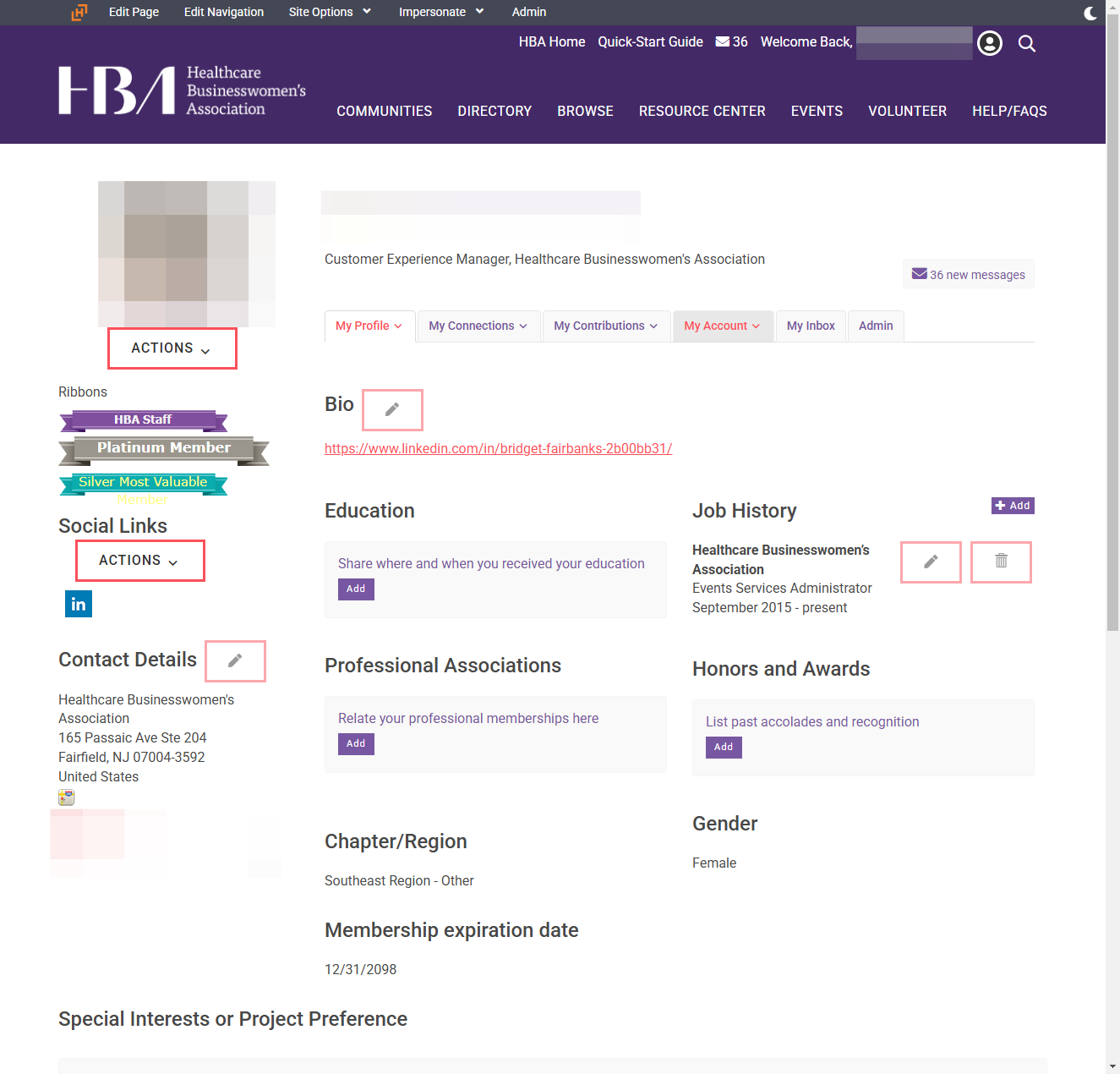
Task: Open the VOLUNTEER navigation item
Action: tap(908, 111)
